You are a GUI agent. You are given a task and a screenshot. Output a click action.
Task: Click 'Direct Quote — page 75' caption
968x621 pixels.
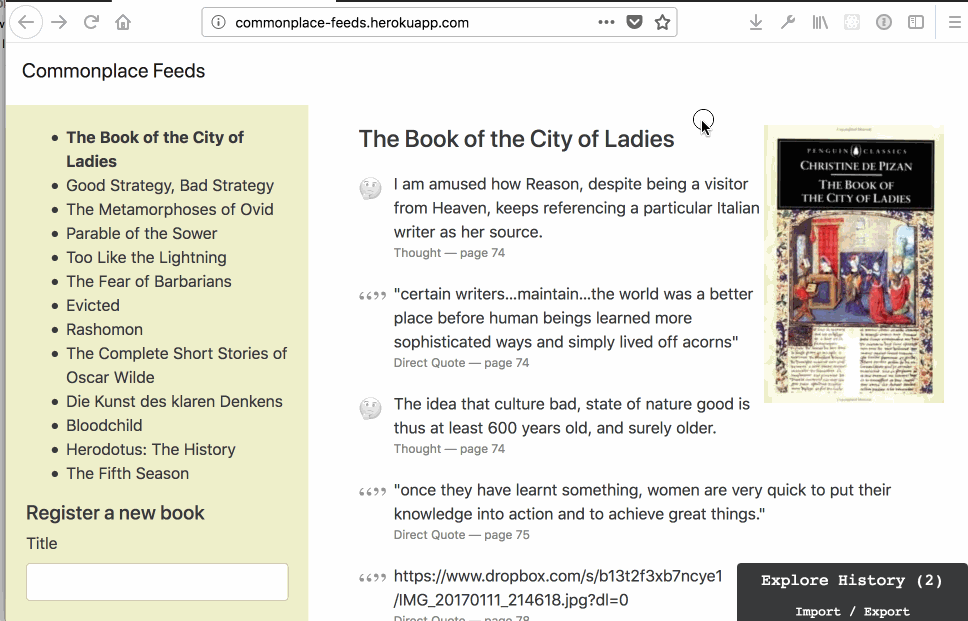(x=462, y=535)
